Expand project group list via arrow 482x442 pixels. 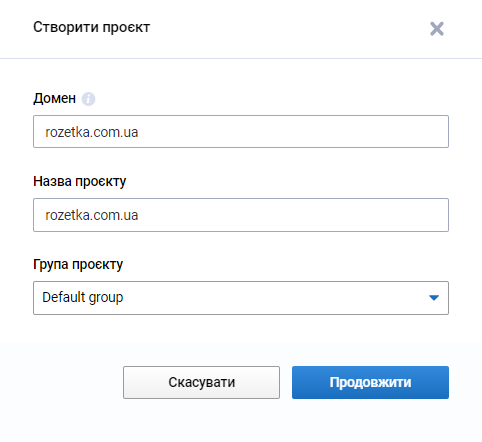(434, 297)
